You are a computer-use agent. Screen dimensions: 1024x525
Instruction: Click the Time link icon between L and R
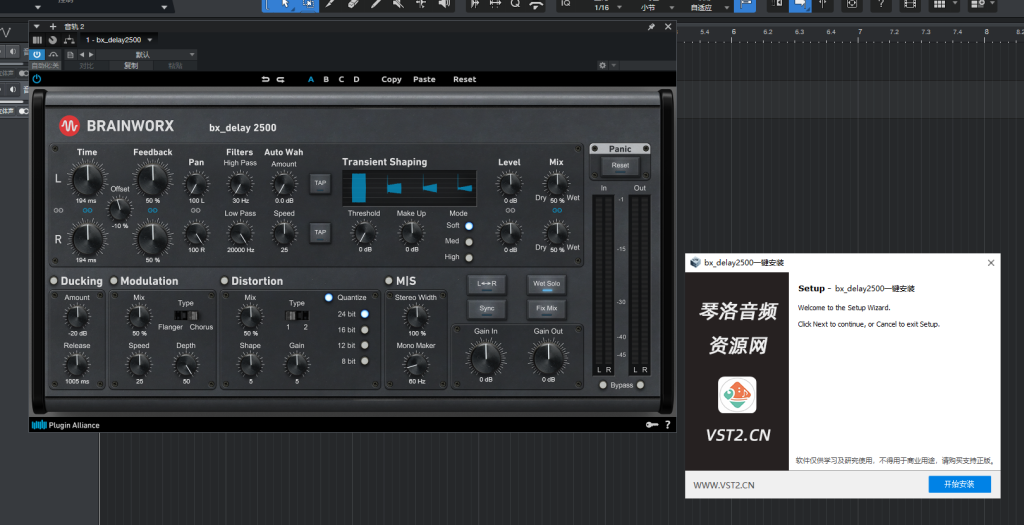[x=88, y=210]
